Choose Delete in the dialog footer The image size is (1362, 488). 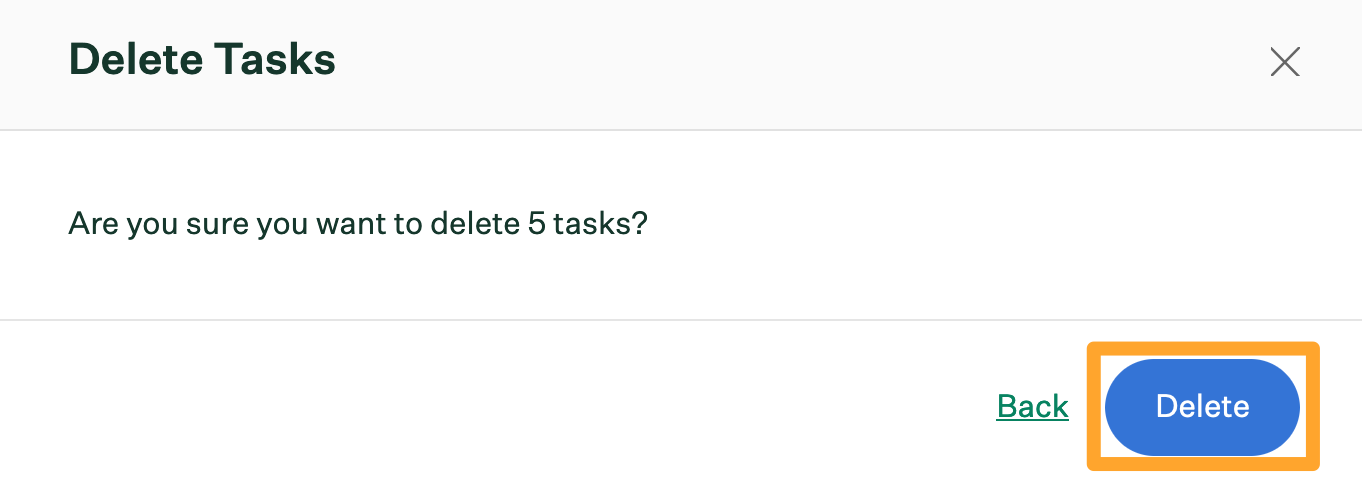click(1202, 407)
